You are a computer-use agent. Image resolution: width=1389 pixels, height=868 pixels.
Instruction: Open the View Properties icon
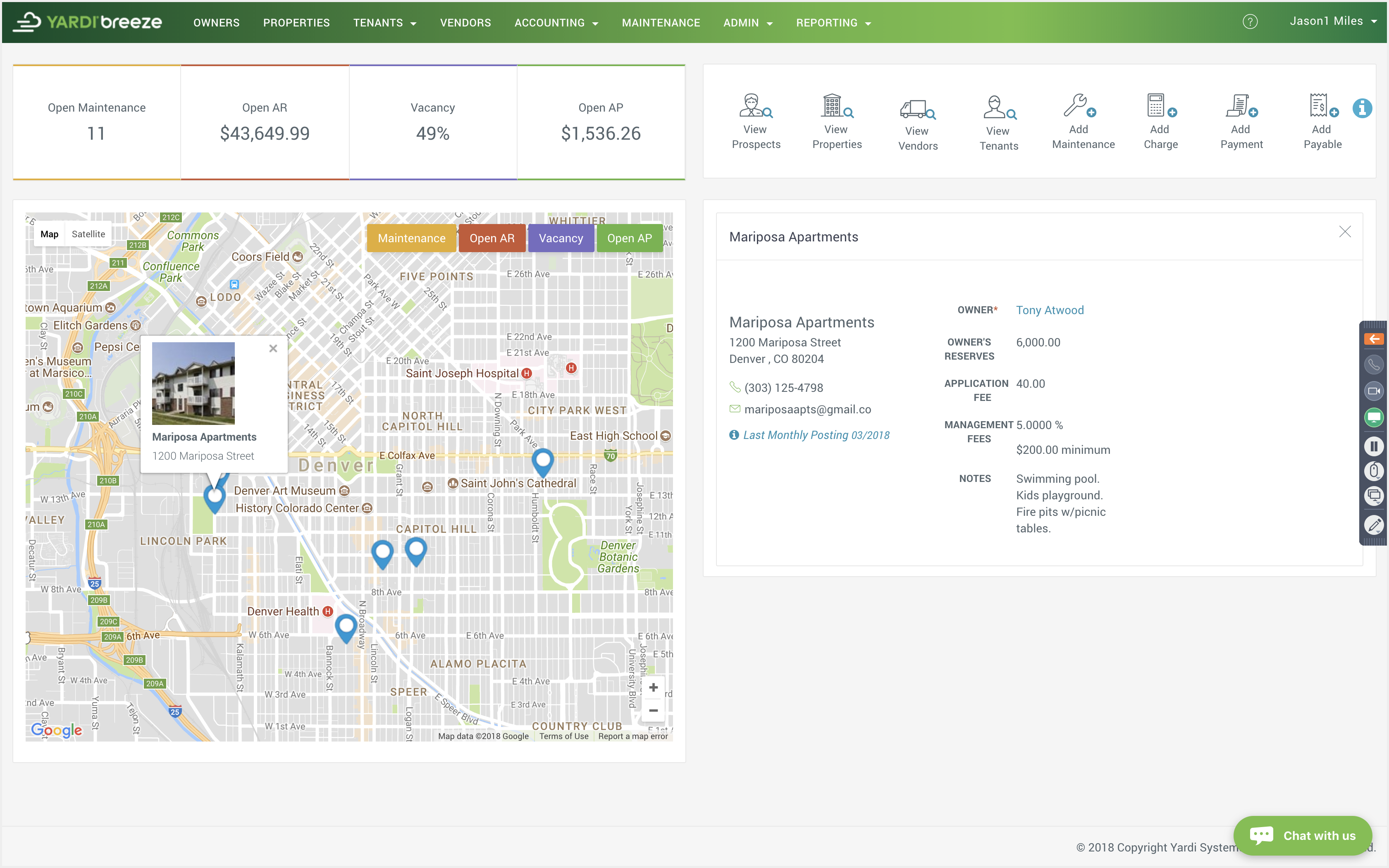(x=836, y=106)
